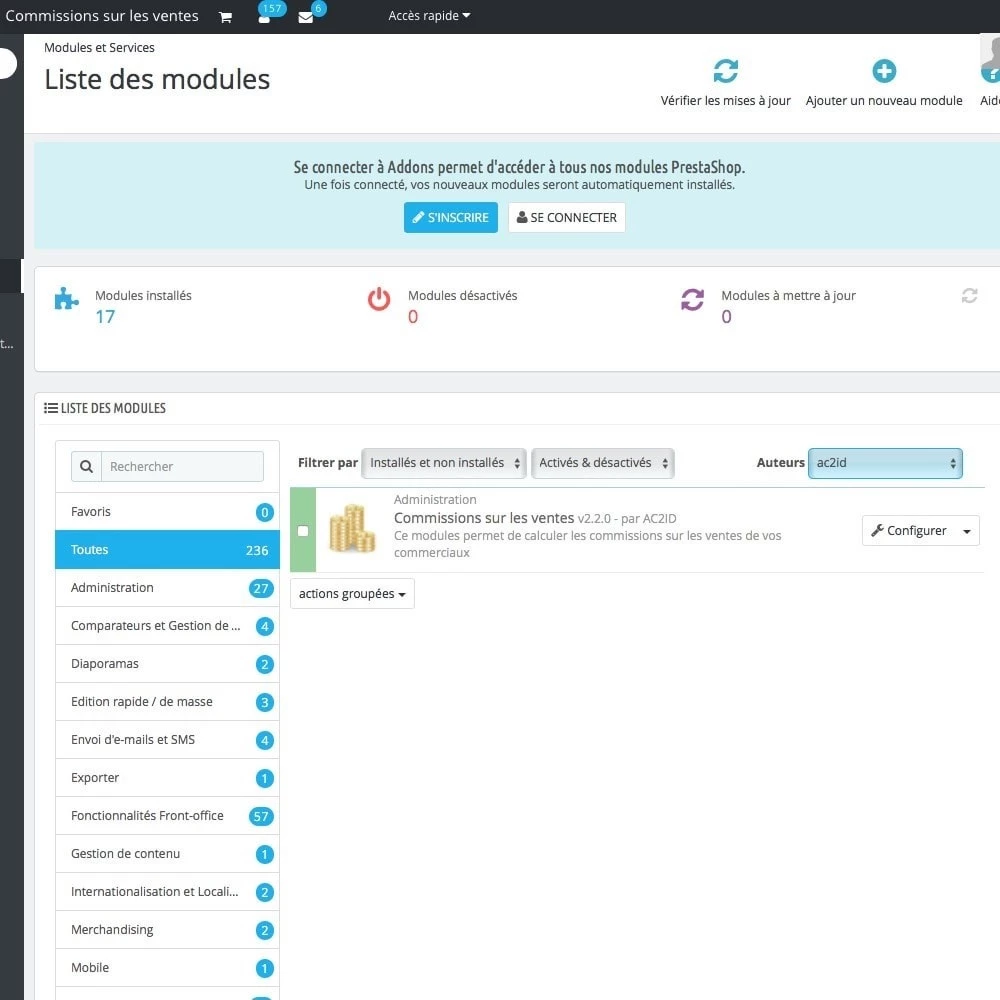The width and height of the screenshot is (1000, 1000).
Task: Click the installed modules count 17
Action: click(105, 316)
